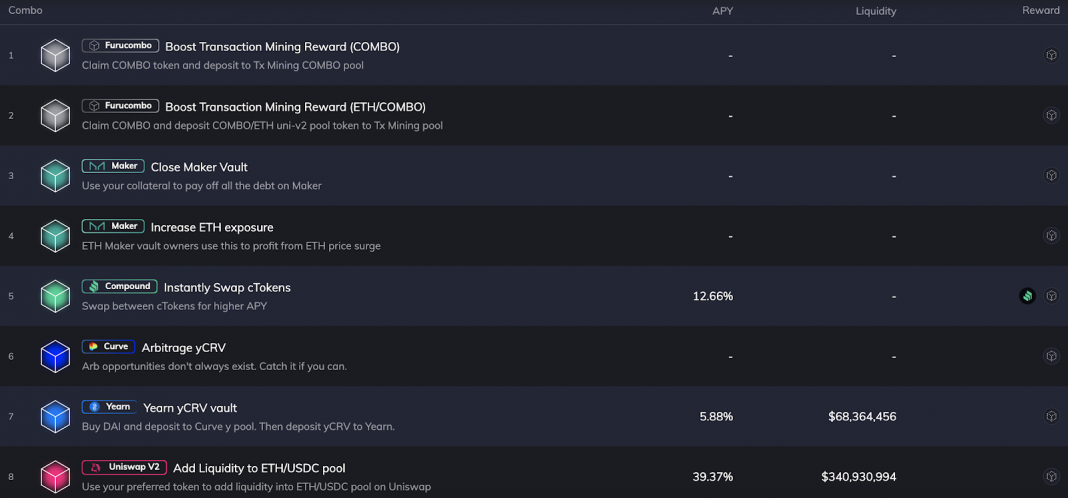Sort by the Liquidity column header
The height and width of the screenshot is (498, 1068).
(875, 11)
